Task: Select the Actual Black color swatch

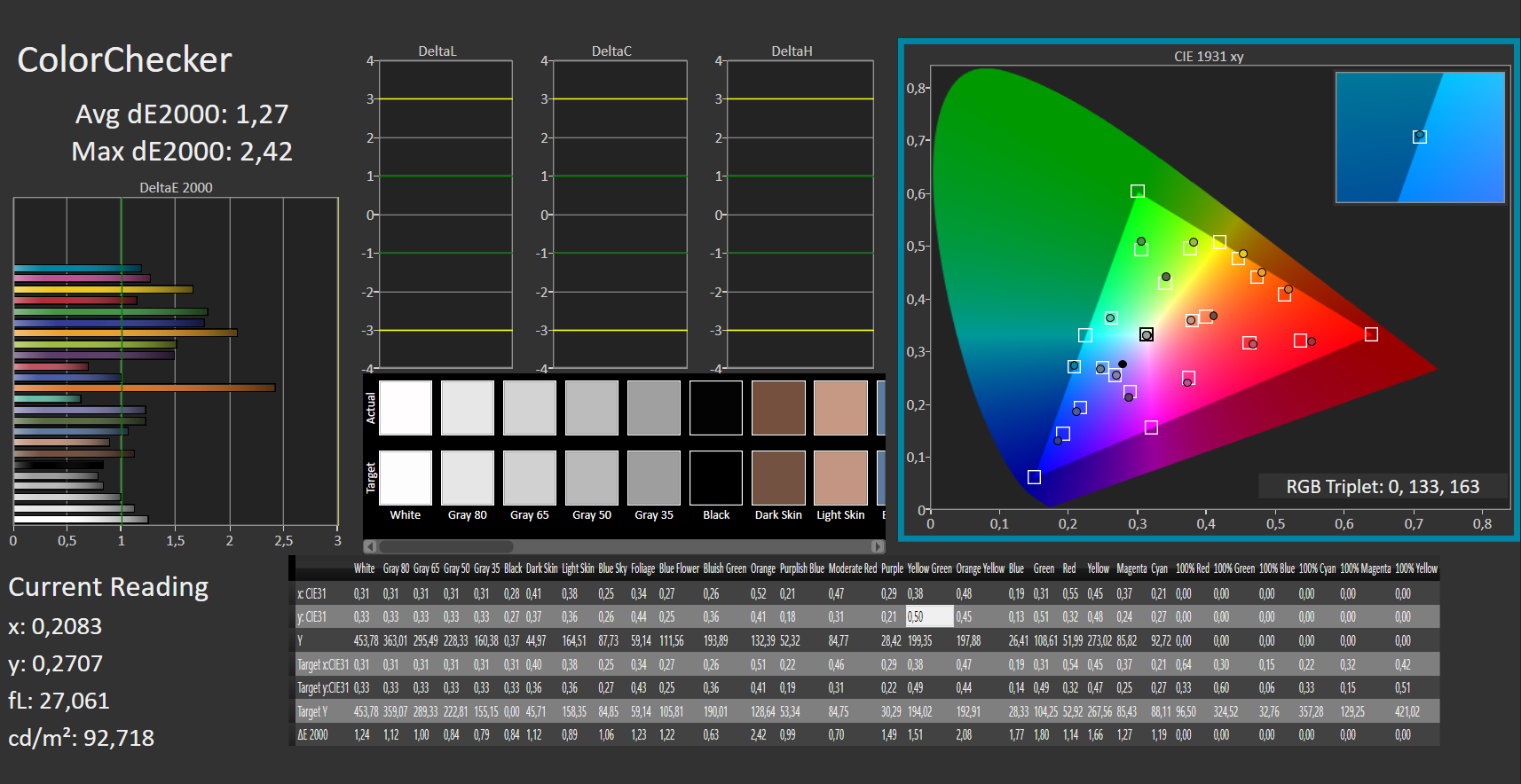Action: click(716, 408)
